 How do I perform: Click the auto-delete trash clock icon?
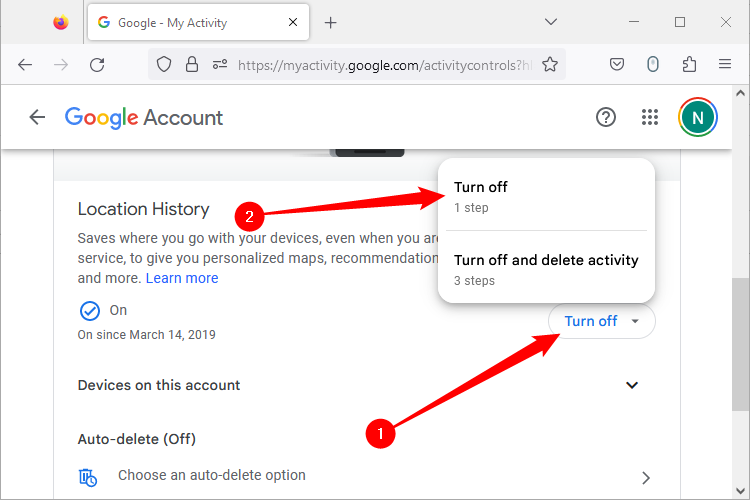(88, 477)
